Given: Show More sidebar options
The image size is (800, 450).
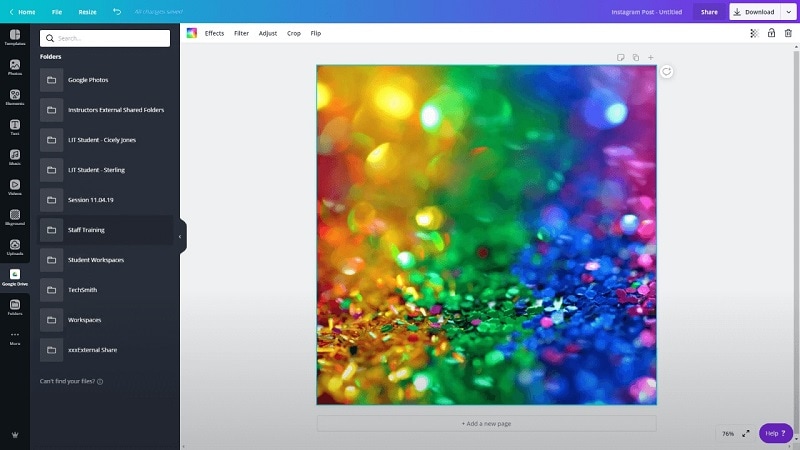Looking at the screenshot, I should [15, 338].
